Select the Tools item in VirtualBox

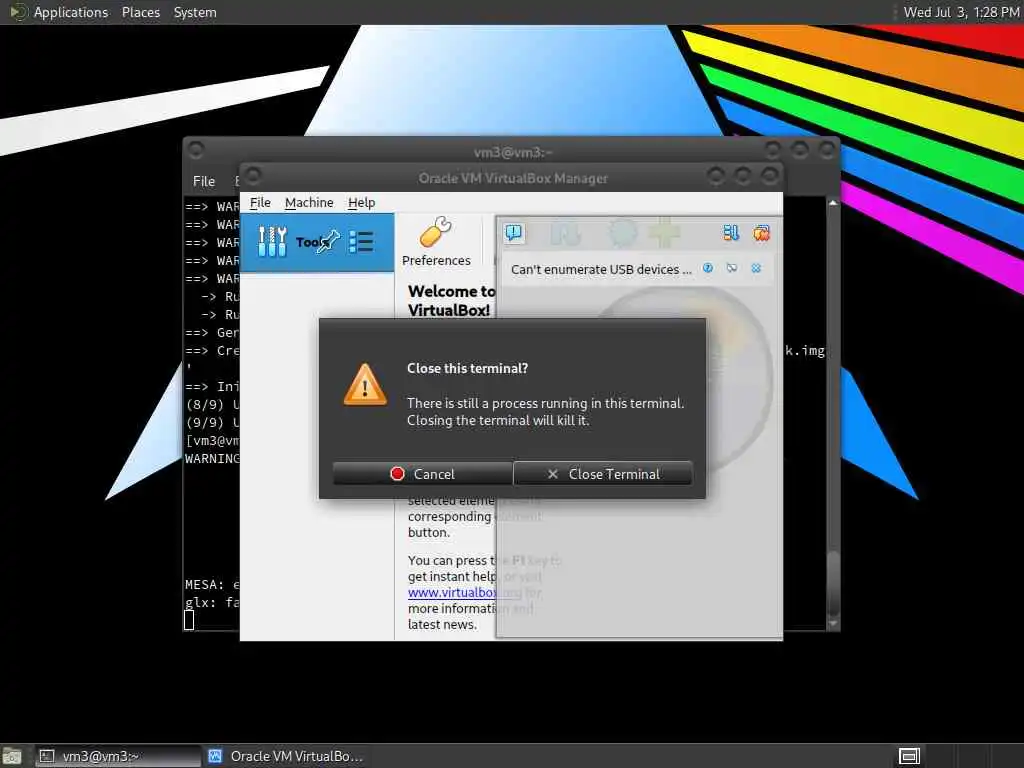(317, 242)
